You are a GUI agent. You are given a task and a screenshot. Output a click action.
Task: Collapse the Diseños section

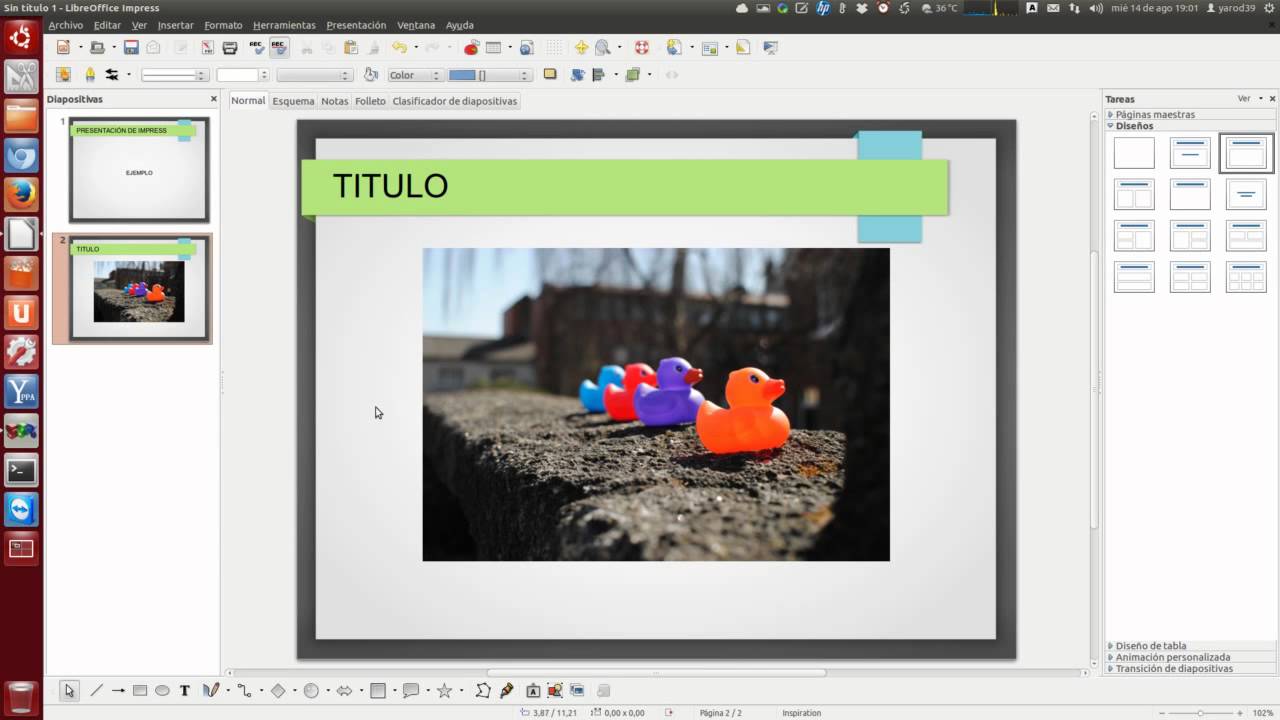pos(1134,126)
